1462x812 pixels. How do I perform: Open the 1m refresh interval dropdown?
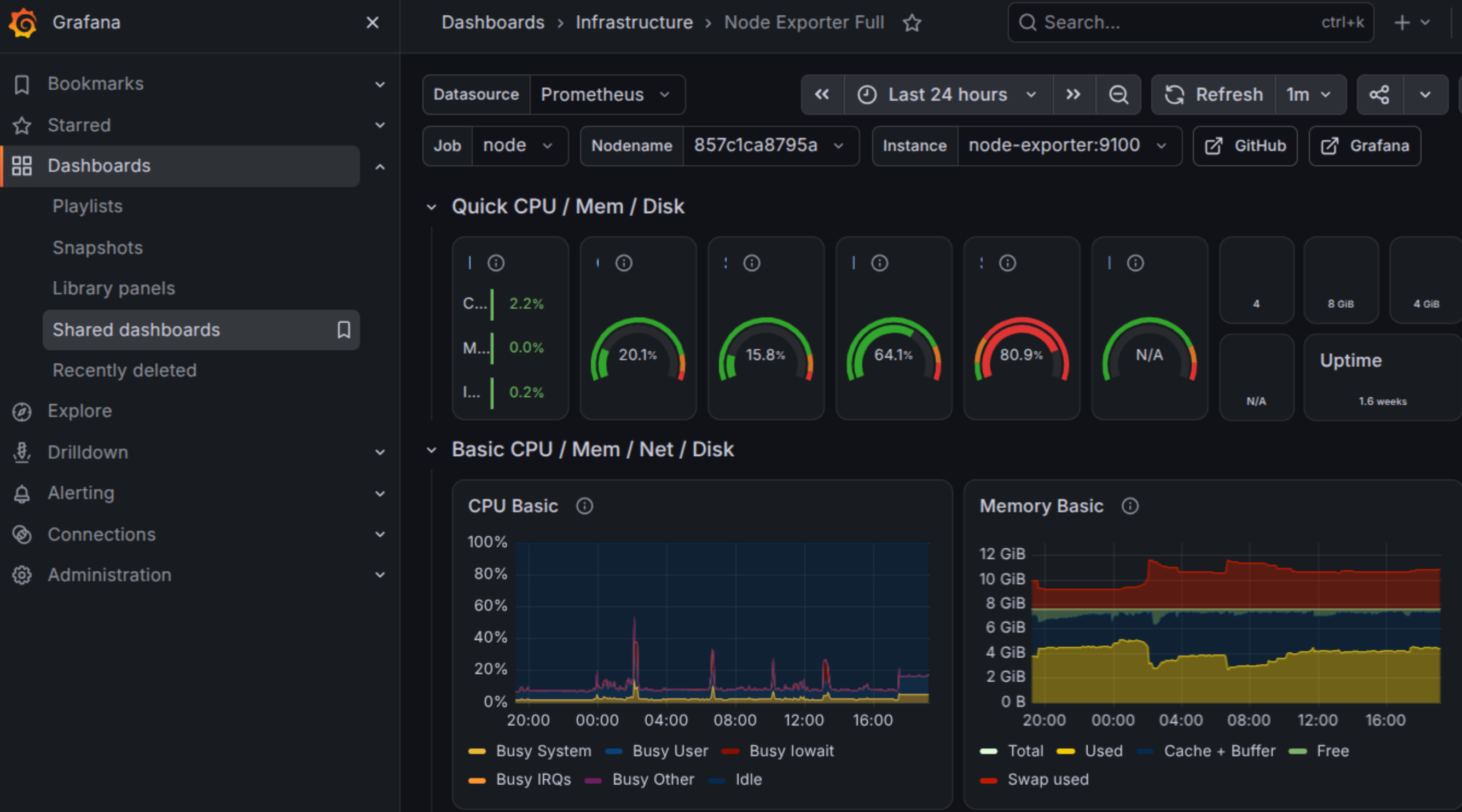1310,95
